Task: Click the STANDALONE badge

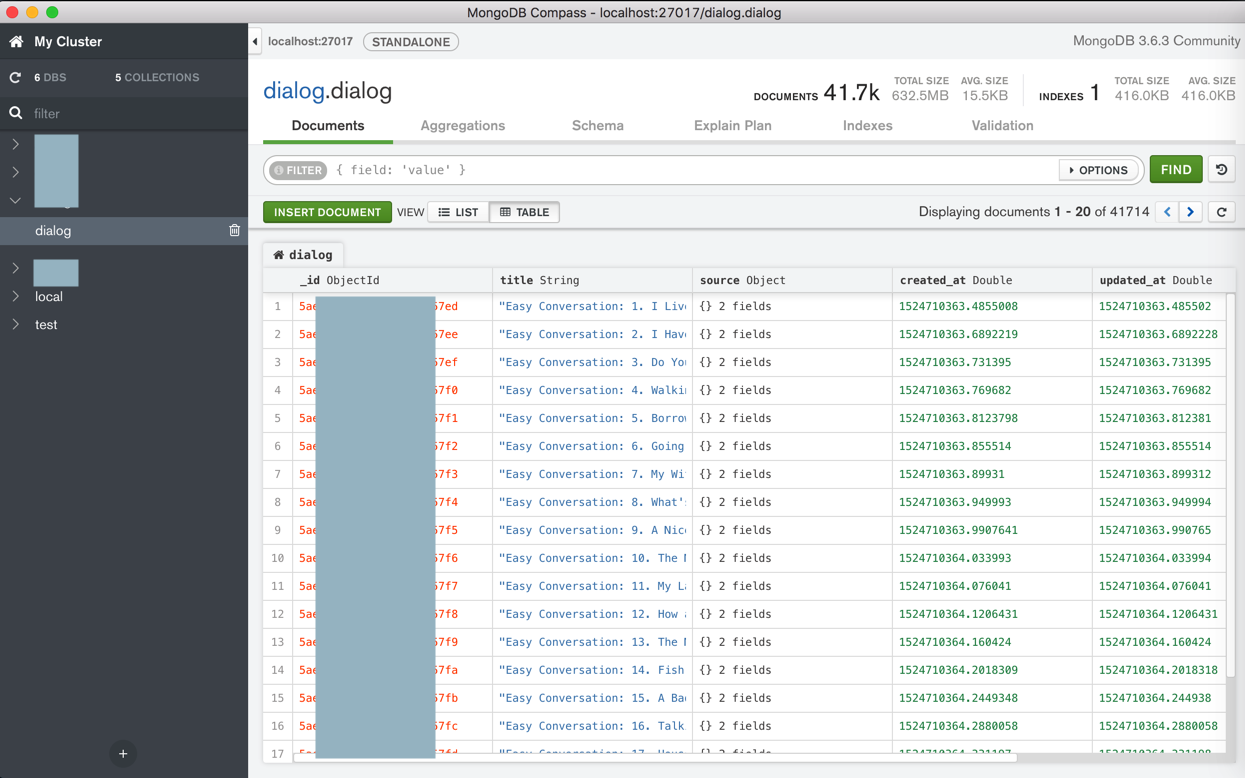Action: [x=411, y=42]
